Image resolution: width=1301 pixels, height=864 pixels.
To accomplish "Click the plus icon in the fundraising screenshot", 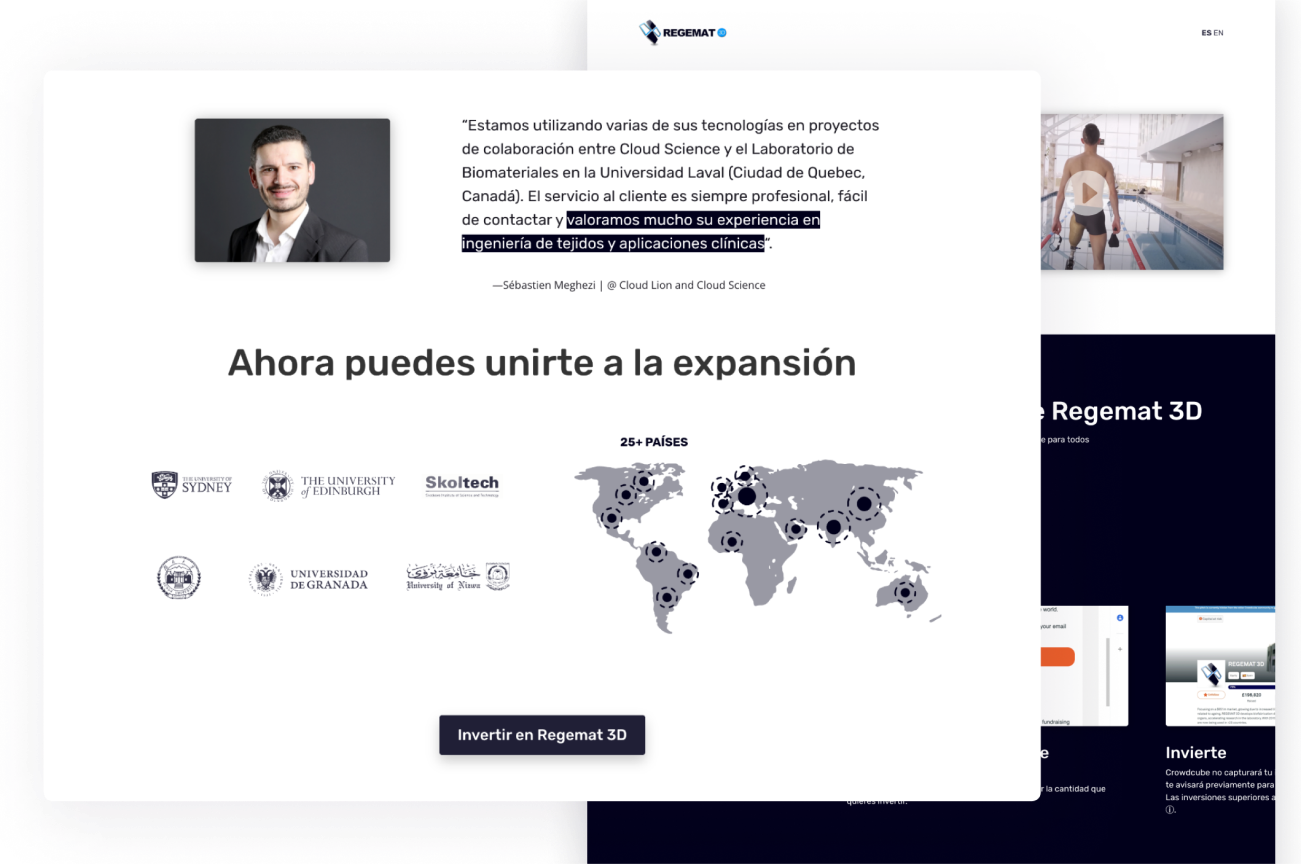I will coord(1120,650).
